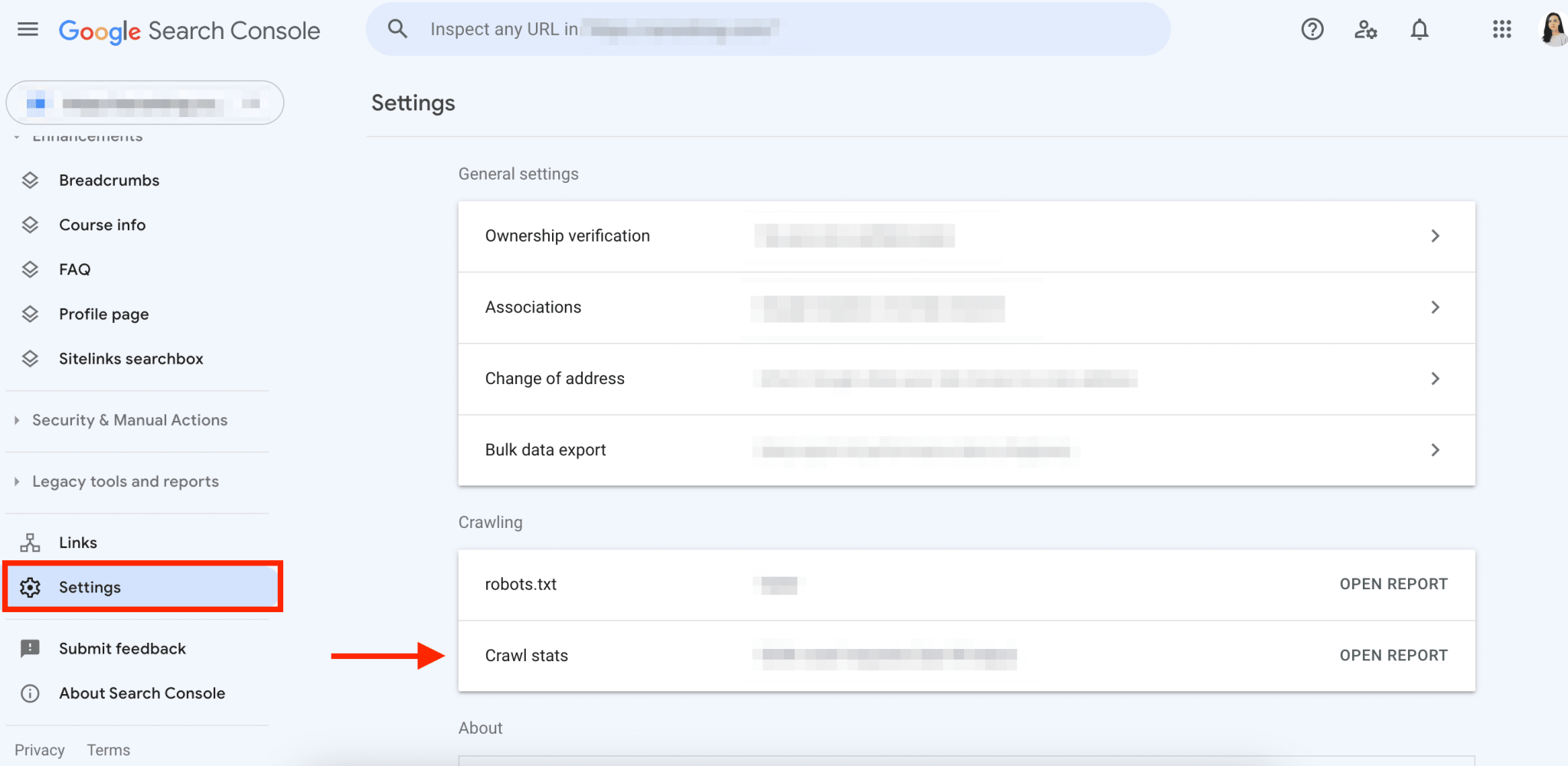Select Profile page from the sidebar
The height and width of the screenshot is (766, 1568).
(103, 314)
